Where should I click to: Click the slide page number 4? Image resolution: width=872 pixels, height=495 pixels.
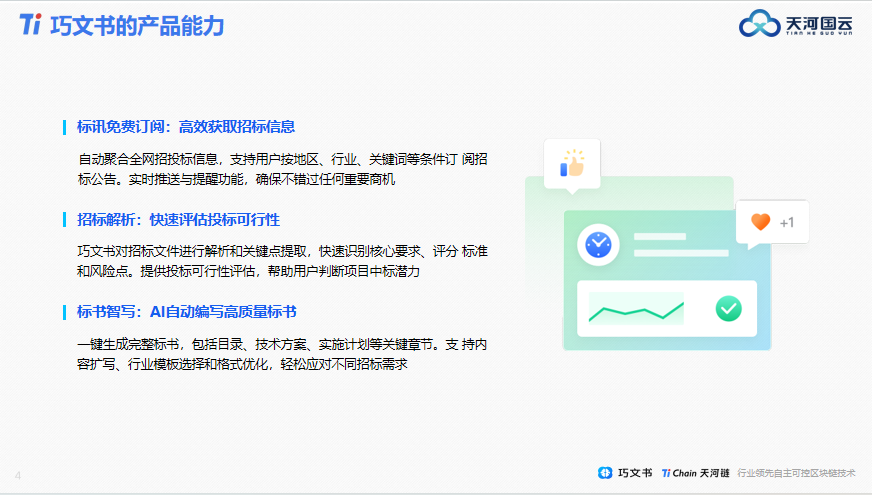click(18, 476)
